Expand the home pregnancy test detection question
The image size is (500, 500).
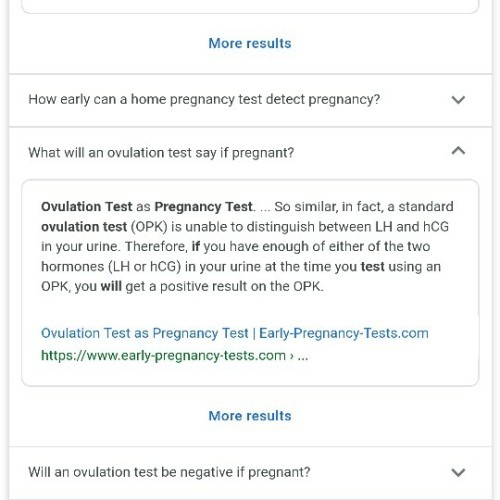(x=458, y=100)
